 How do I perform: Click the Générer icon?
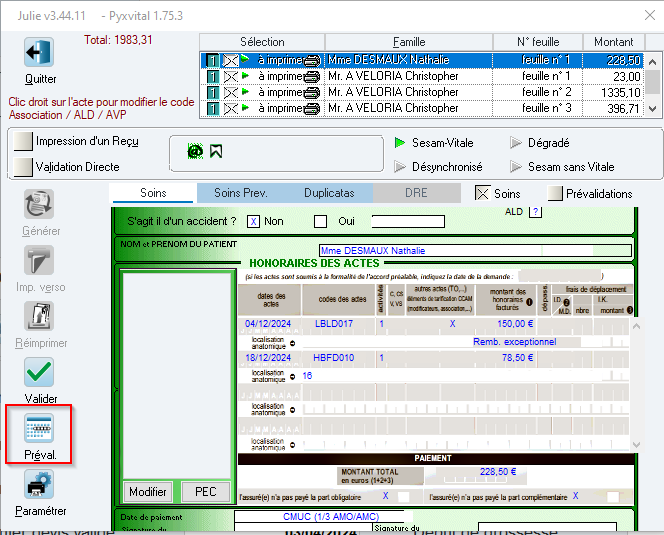39,204
